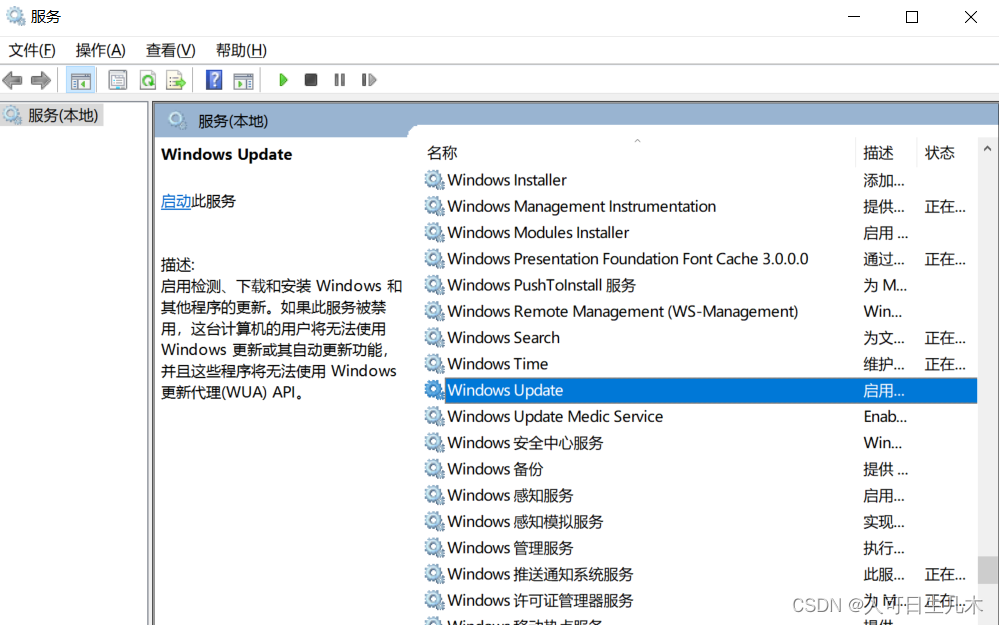Click the services gear icon in title bar

click(x=15, y=15)
